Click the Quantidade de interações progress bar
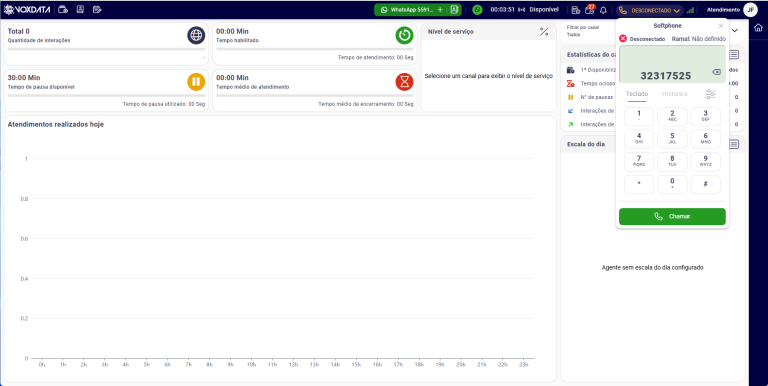Image resolution: width=768 pixels, height=386 pixels. pyautogui.click(x=106, y=49)
